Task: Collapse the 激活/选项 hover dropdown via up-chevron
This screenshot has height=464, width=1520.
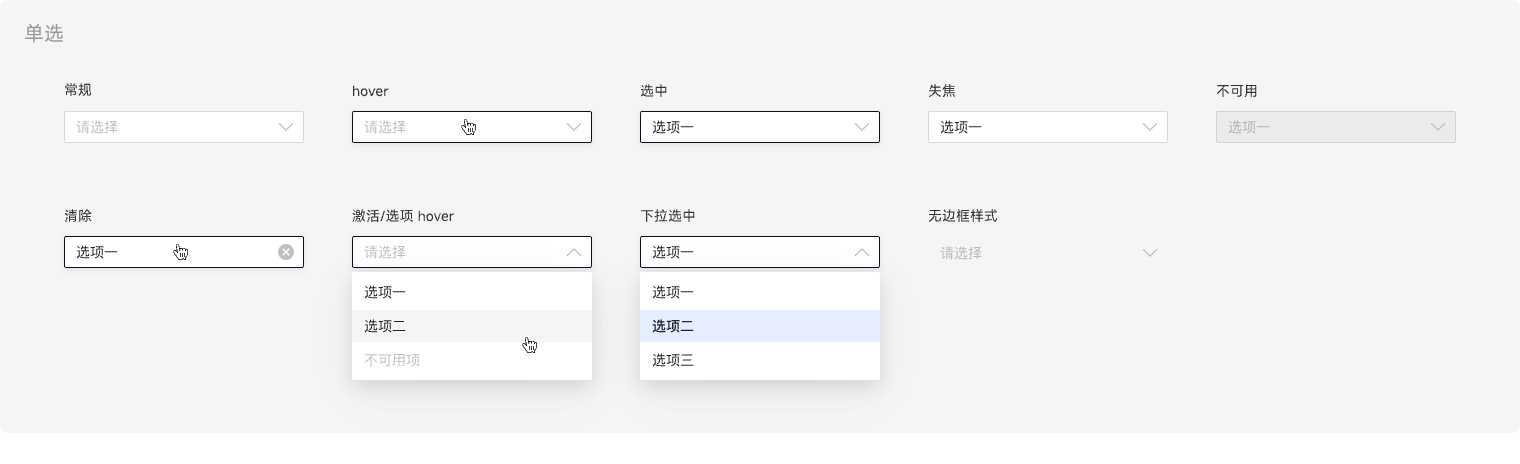Action: tap(574, 252)
